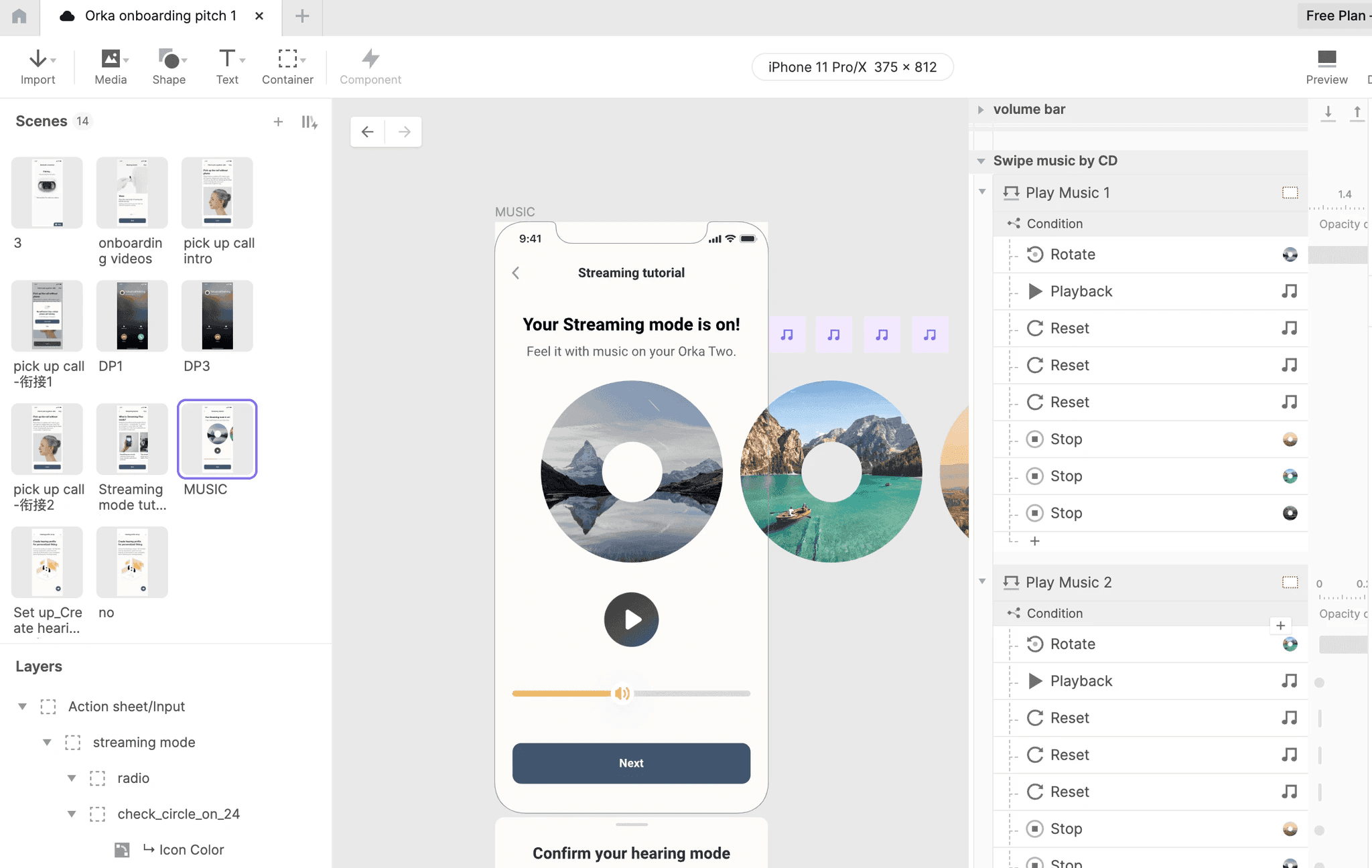Select the DP3 scene thumbnail
Image resolution: width=1372 pixels, height=868 pixels.
coord(217,316)
